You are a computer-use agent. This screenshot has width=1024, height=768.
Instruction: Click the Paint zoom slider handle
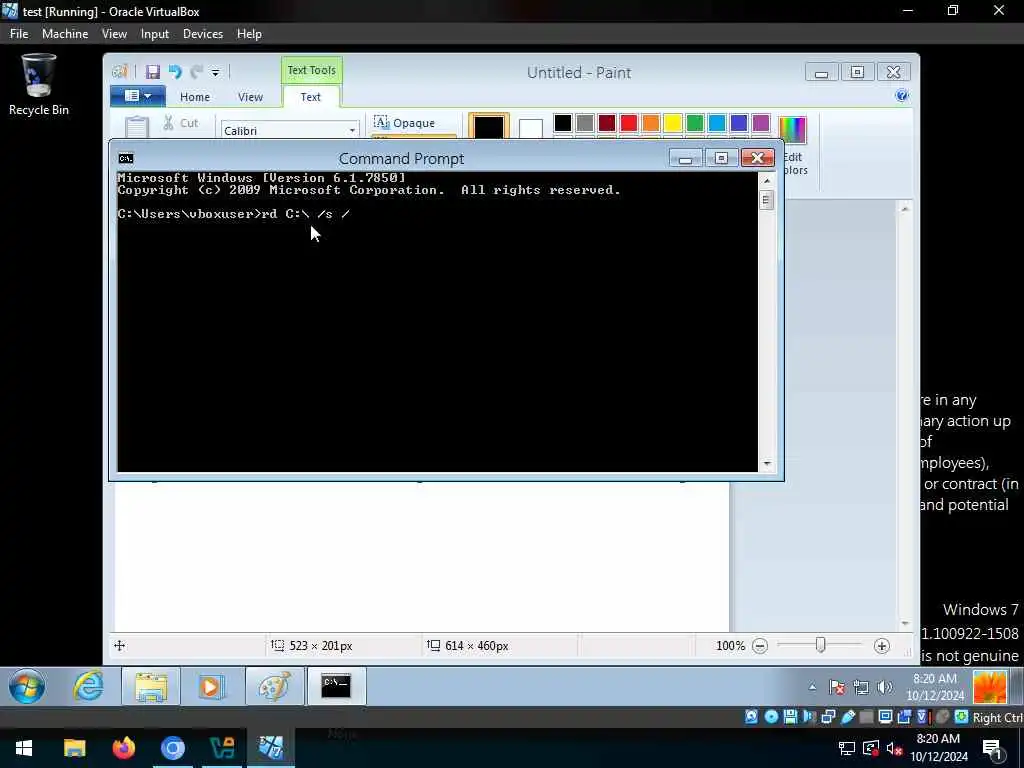pos(820,645)
